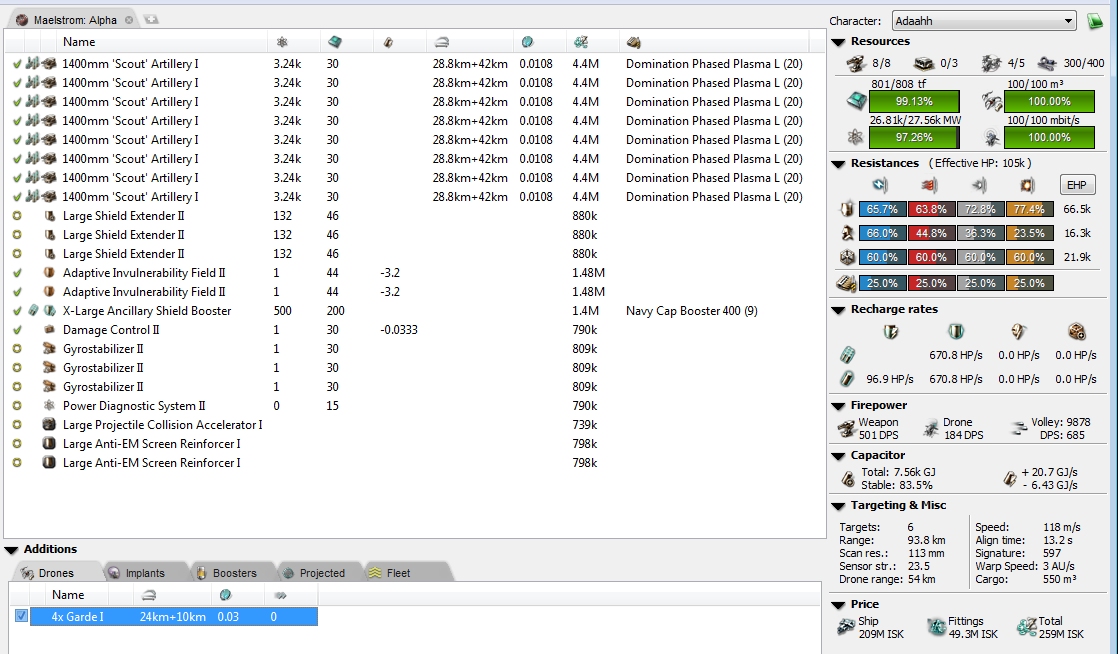Sort by the ammo column header icon
This screenshot has width=1118, height=654.
click(633, 43)
